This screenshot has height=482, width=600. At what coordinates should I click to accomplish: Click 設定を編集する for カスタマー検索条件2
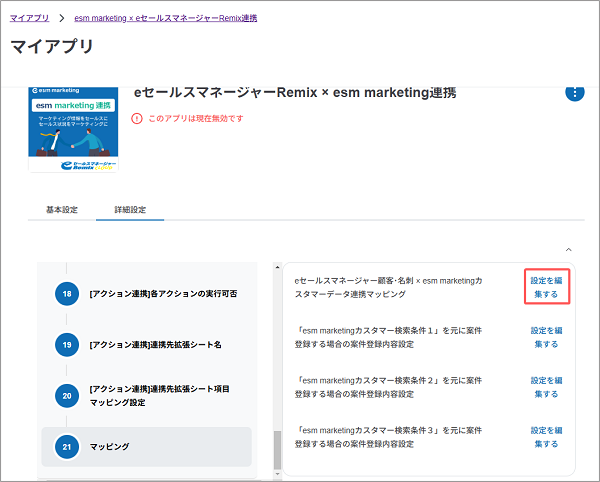[x=546, y=387]
